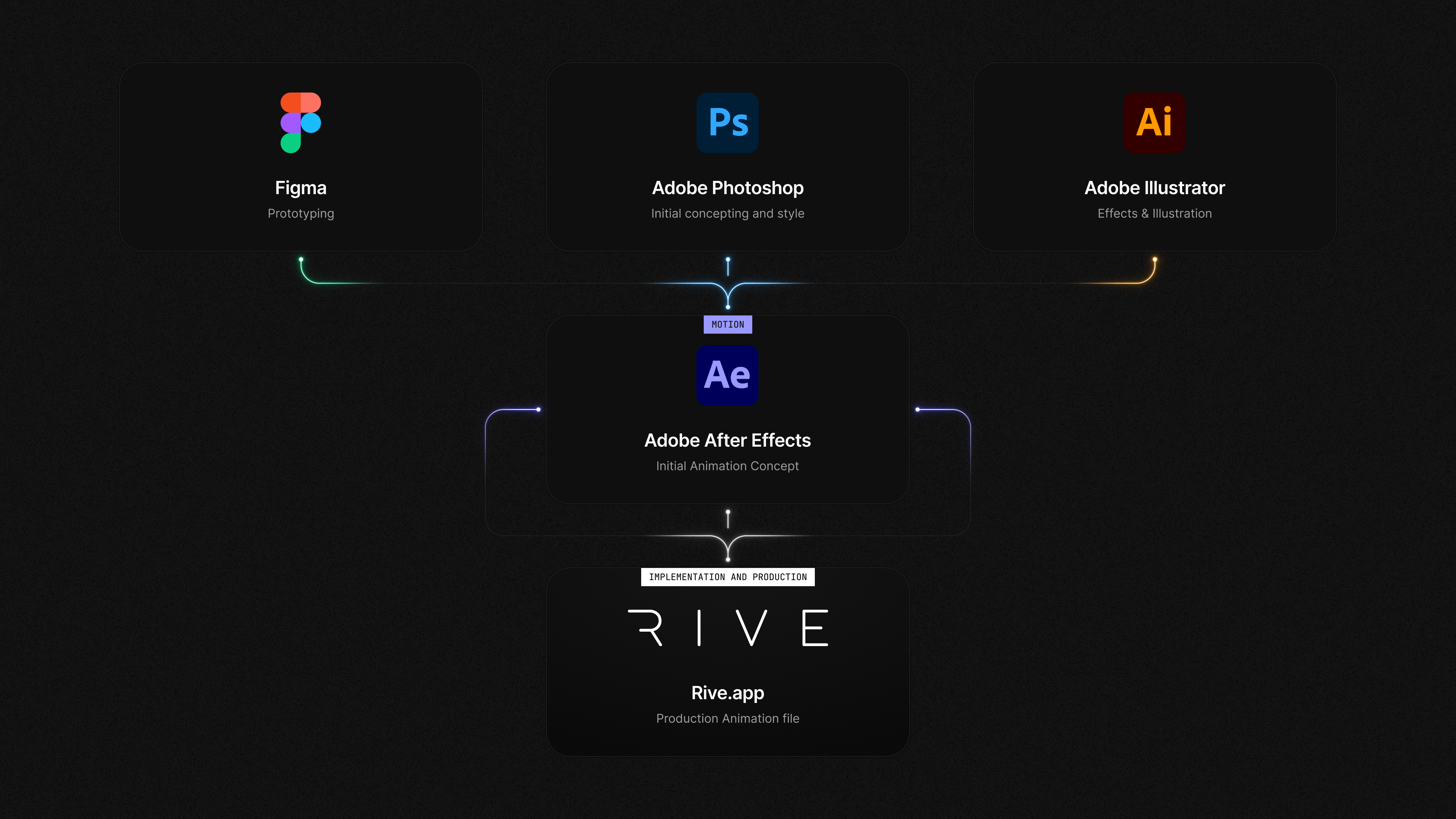Select the MOTION tag label

tap(728, 325)
